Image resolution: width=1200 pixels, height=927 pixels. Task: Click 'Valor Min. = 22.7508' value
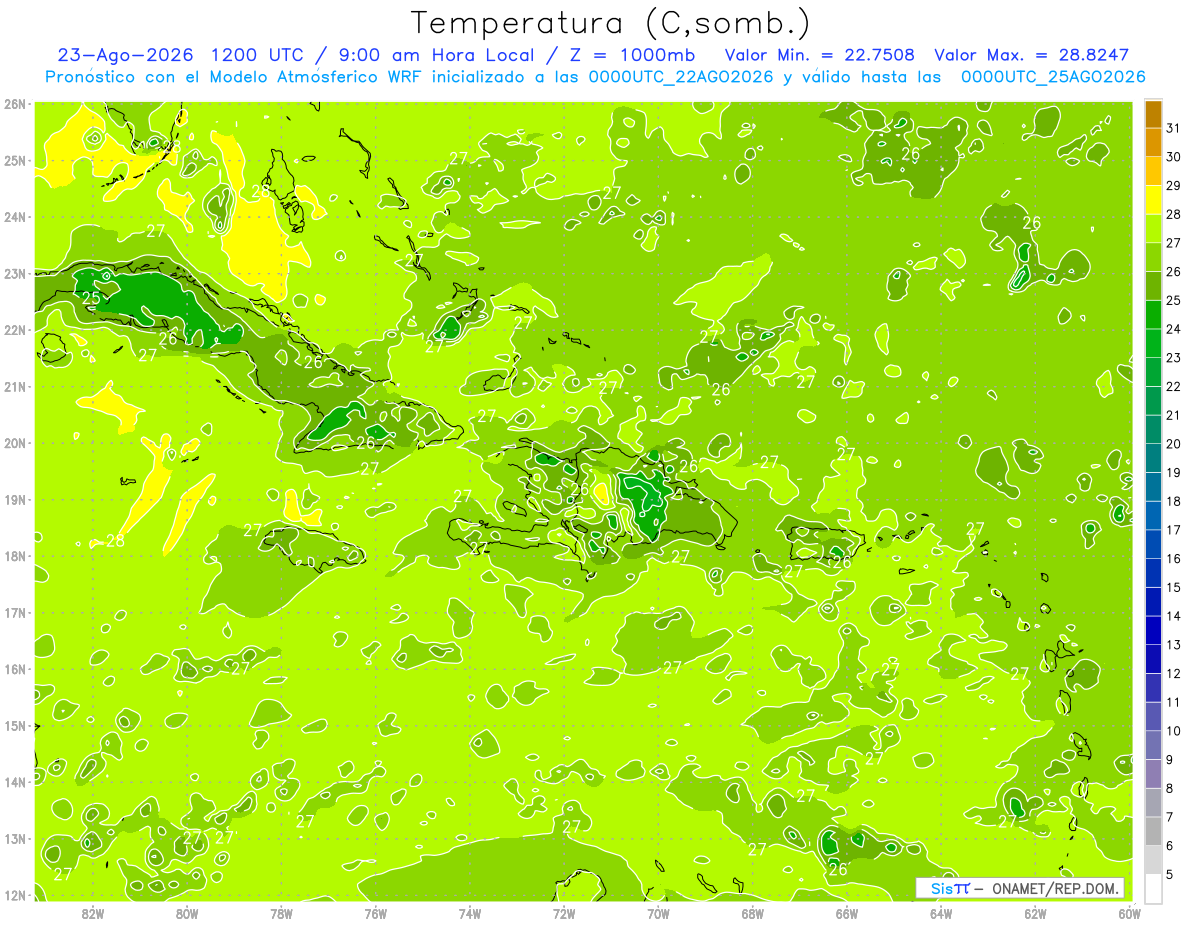coord(822,55)
